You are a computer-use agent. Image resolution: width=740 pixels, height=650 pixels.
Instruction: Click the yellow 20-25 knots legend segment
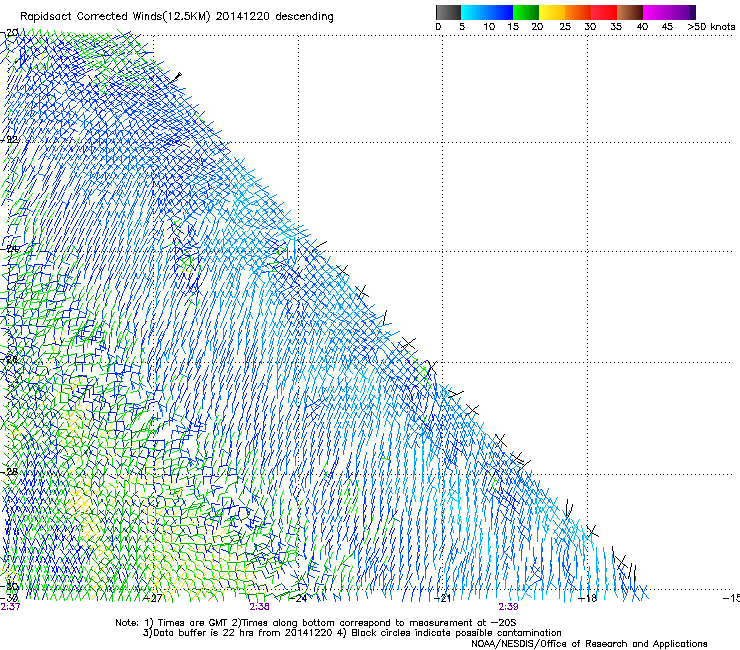(552, 12)
